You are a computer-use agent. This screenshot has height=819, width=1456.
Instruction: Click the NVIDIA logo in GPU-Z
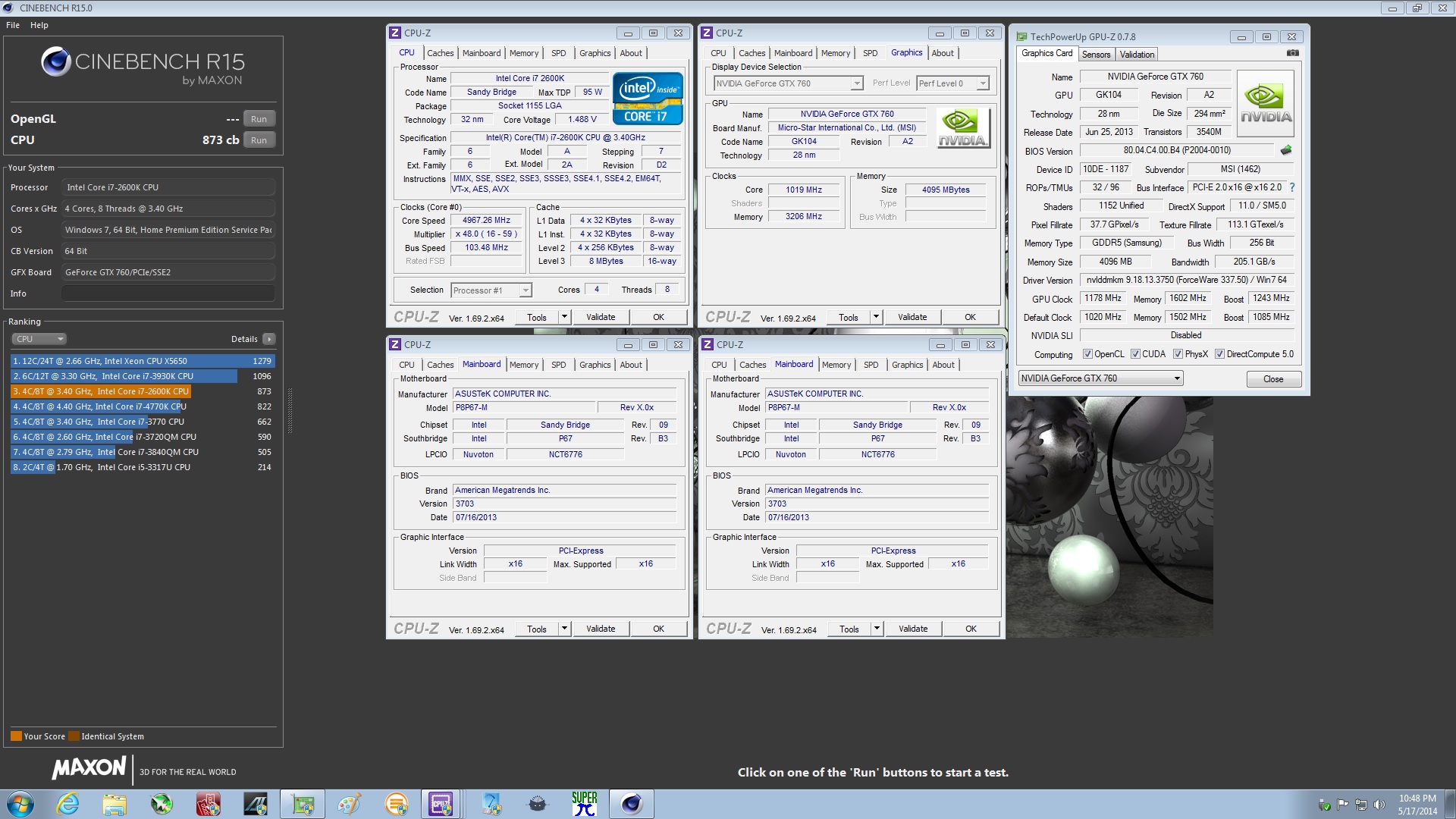1266,104
